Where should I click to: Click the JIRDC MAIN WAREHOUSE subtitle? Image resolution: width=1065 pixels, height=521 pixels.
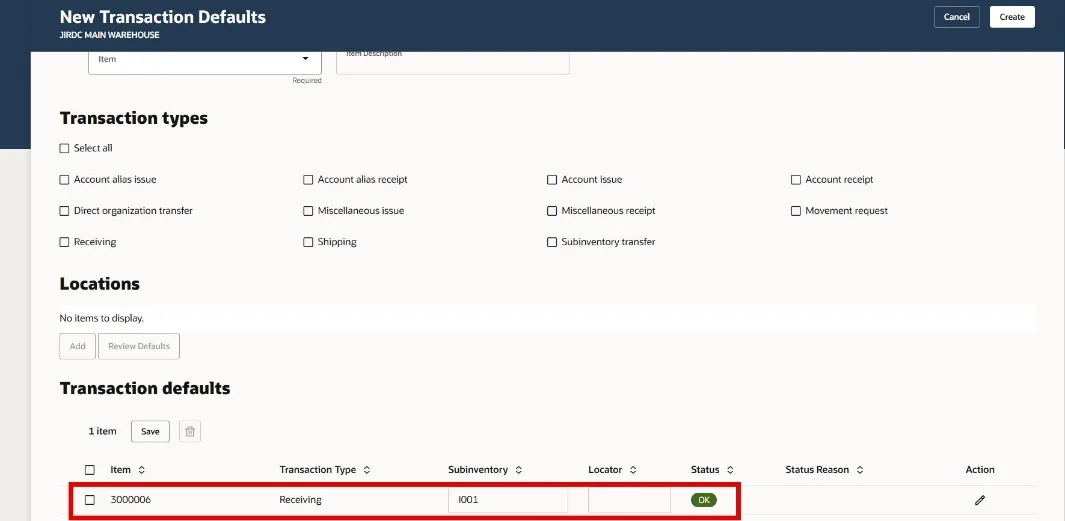click(109, 35)
